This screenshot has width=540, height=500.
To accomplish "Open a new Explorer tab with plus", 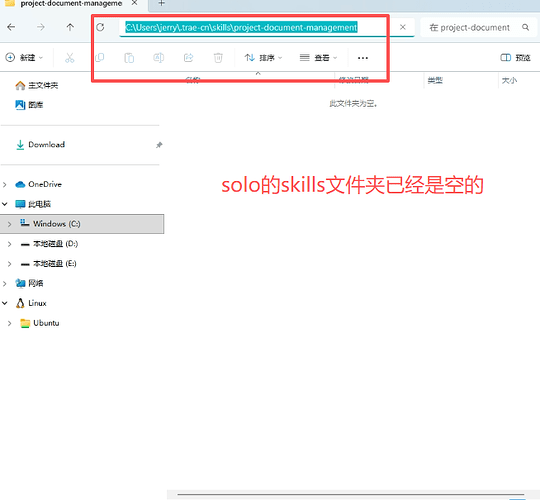I will pyautogui.click(x=162, y=3).
